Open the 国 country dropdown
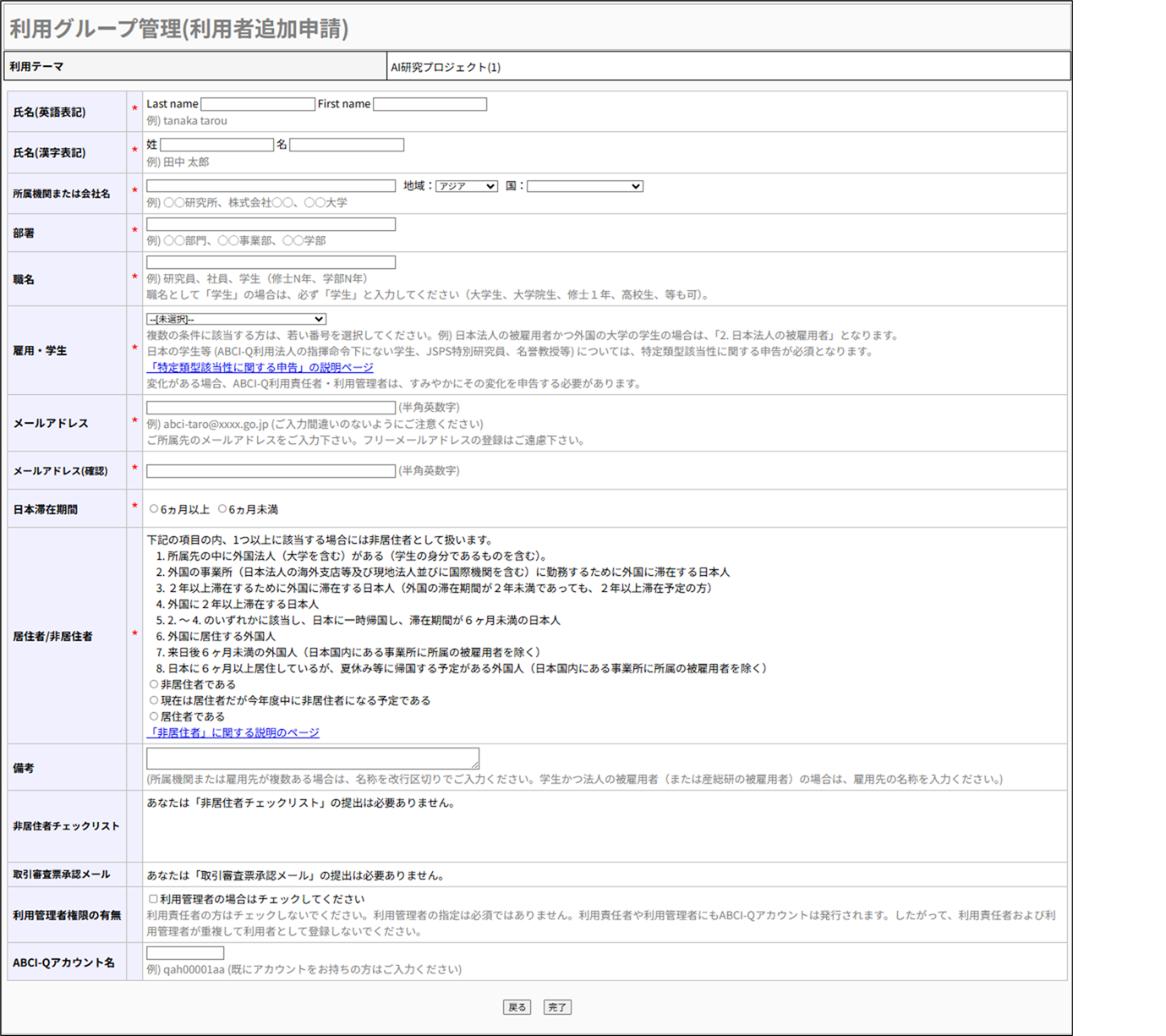The height and width of the screenshot is (1036, 1166). click(584, 186)
